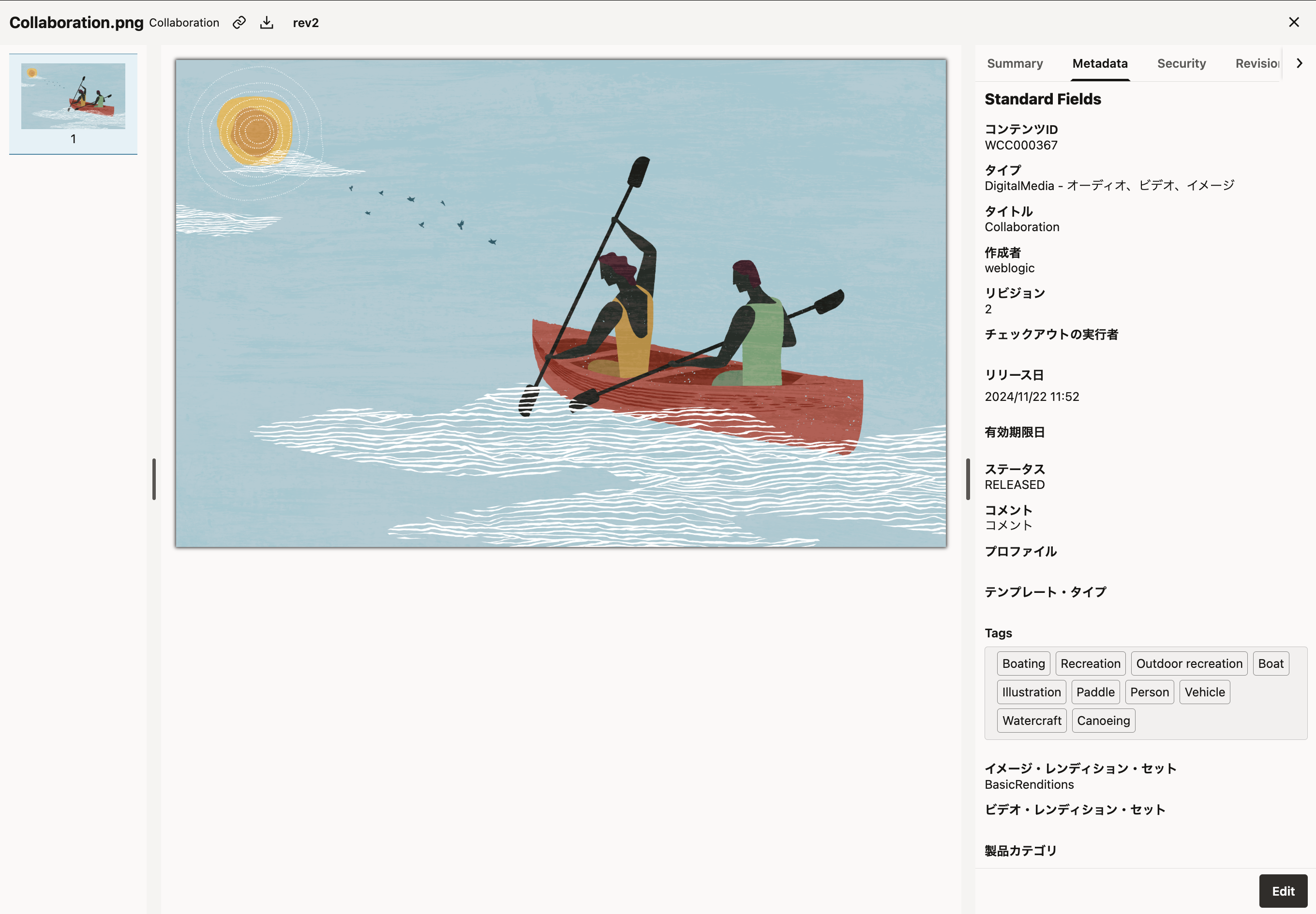Viewport: 1316px width, 914px height.
Task: Click the right panel resize handle
Action: pyautogui.click(x=968, y=479)
